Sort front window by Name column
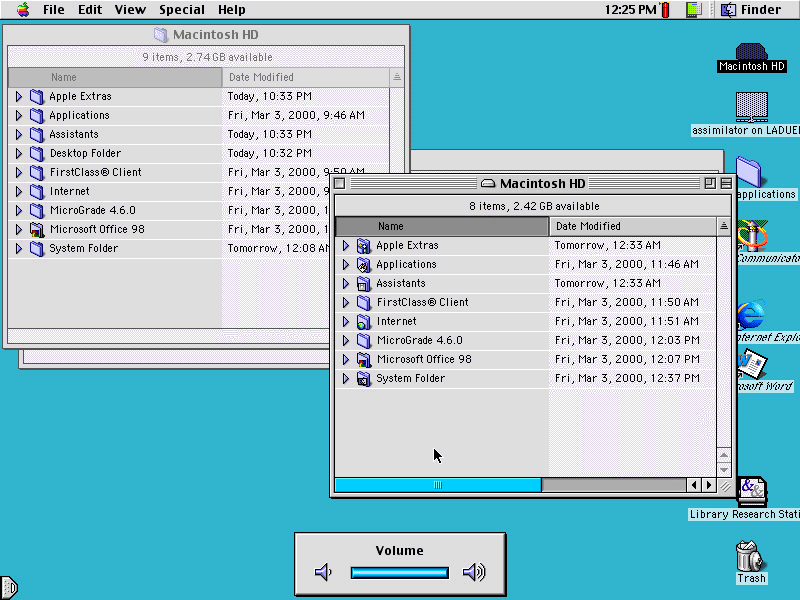Viewport: 800px width, 600px height. [x=441, y=227]
